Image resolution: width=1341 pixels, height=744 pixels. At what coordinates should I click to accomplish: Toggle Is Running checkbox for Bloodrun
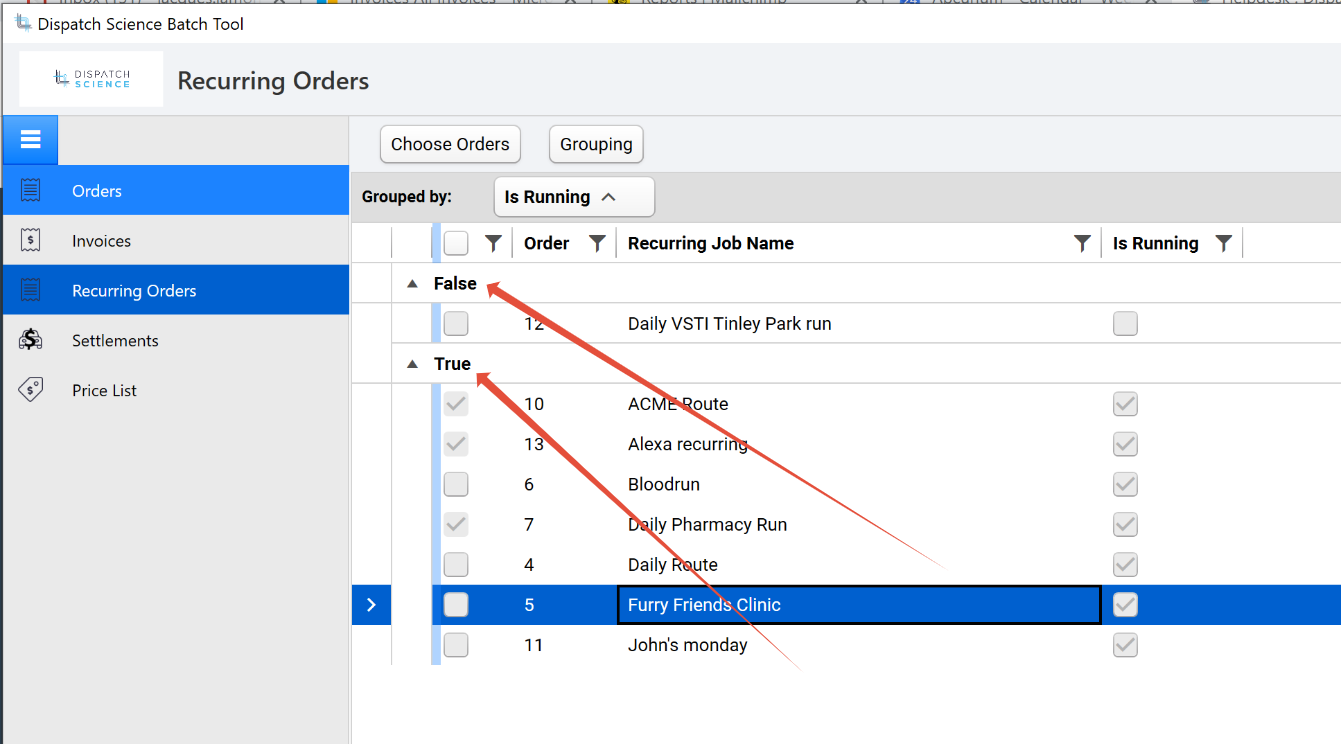pyautogui.click(x=1125, y=484)
